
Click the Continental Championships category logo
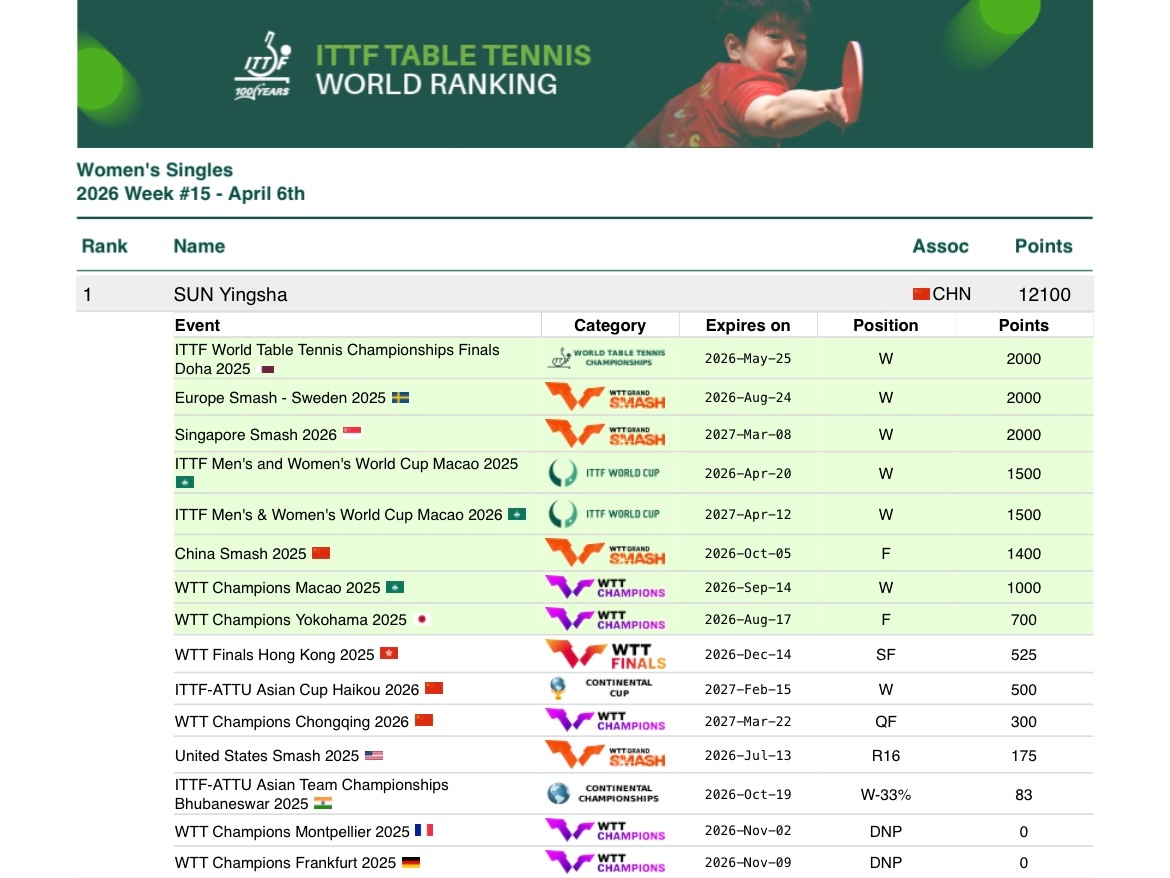pyautogui.click(x=603, y=793)
